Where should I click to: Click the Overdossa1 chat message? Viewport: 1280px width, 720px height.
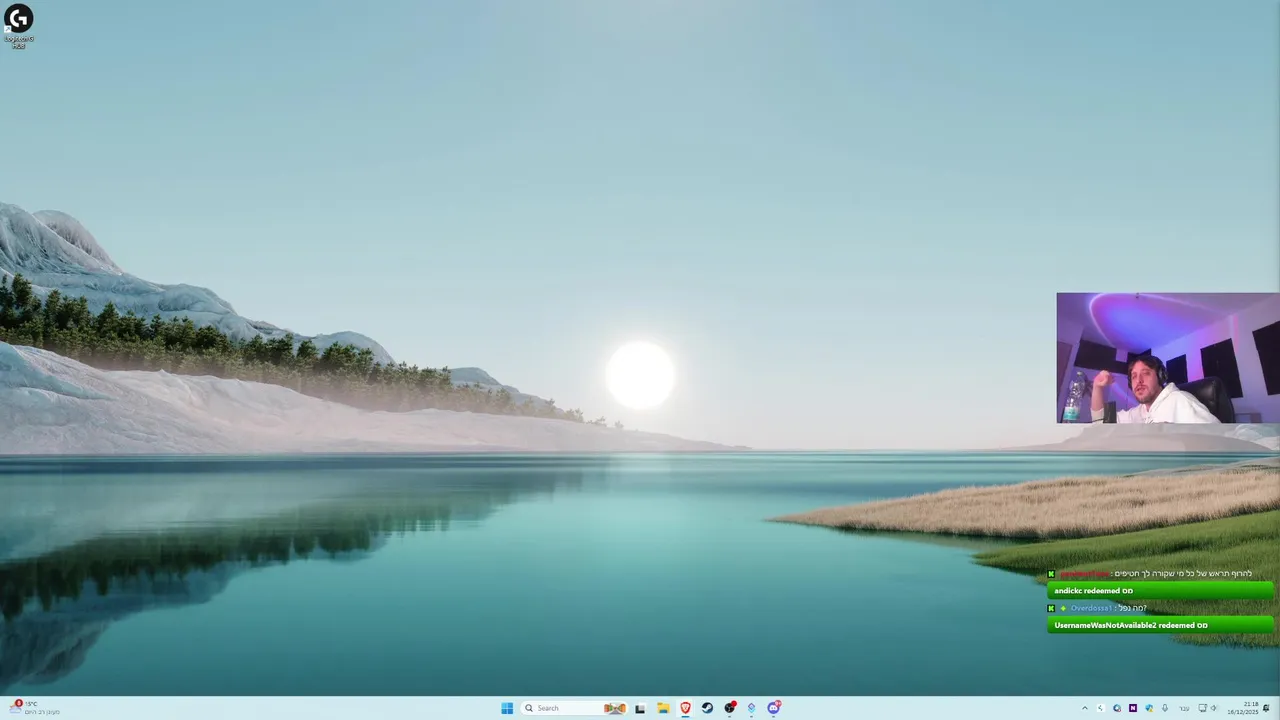point(1097,608)
